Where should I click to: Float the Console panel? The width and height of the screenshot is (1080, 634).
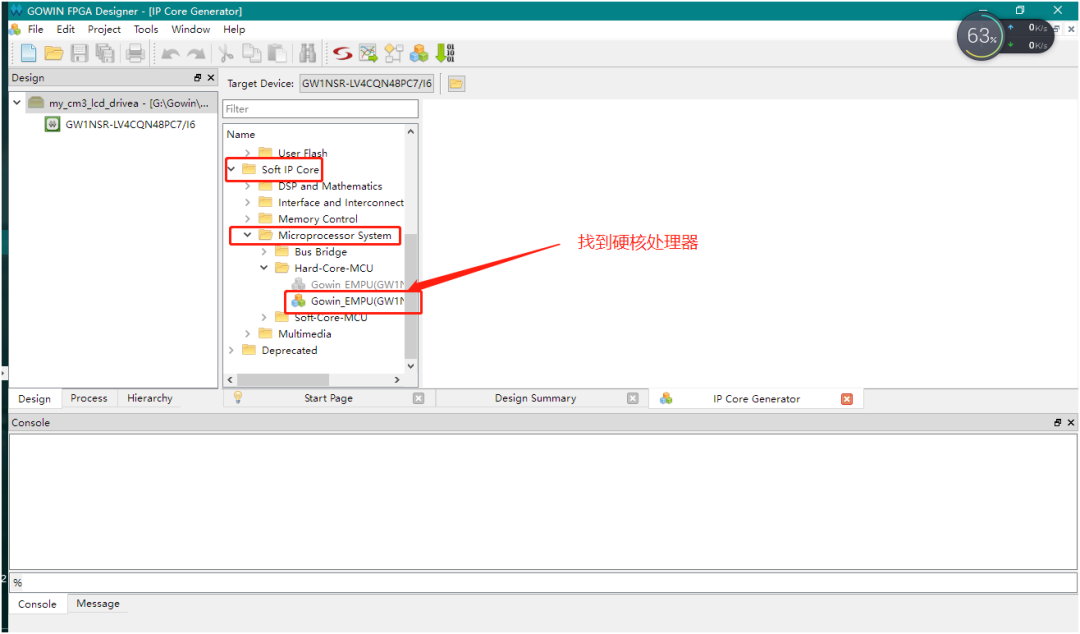pyautogui.click(x=1057, y=422)
